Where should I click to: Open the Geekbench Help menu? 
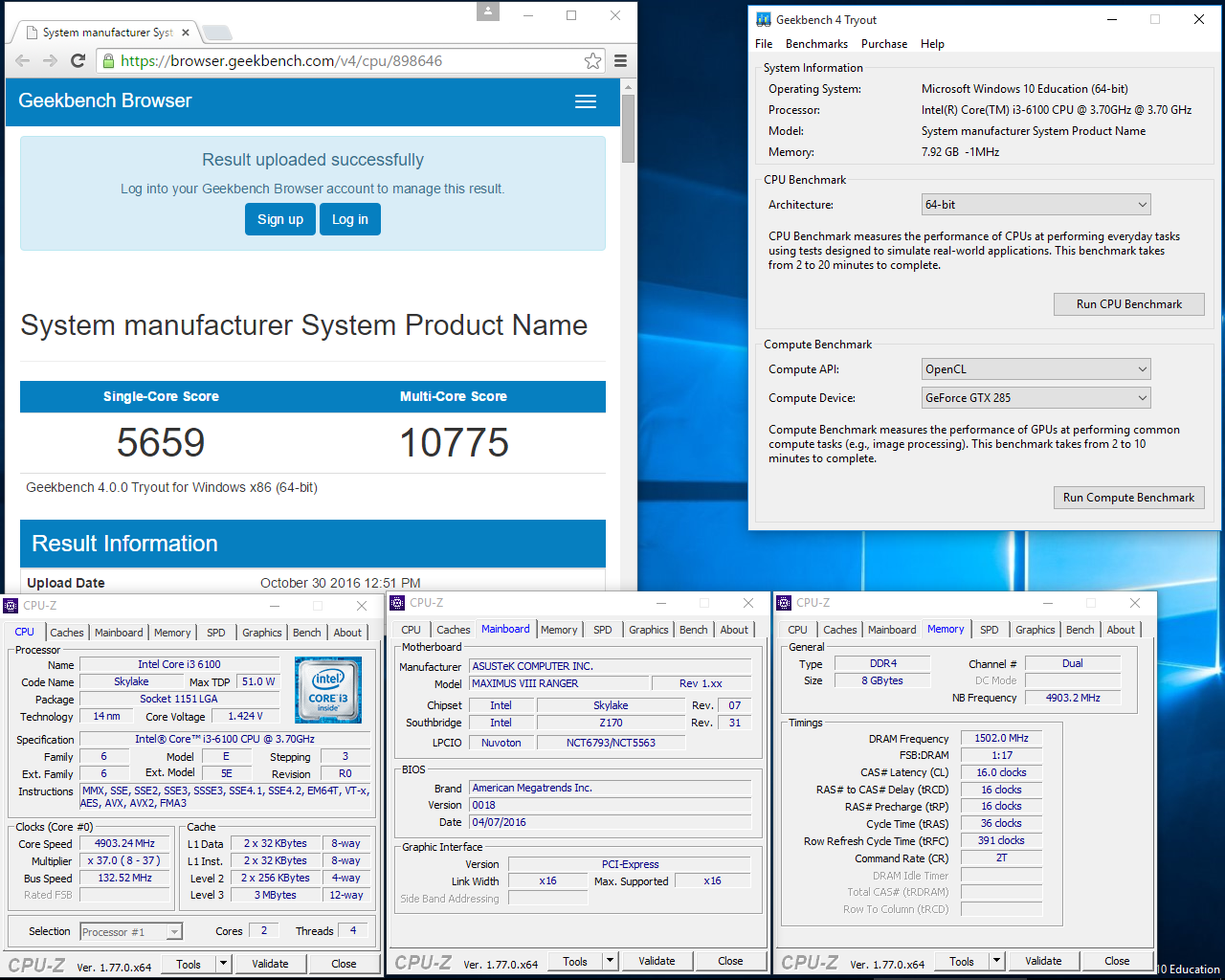pos(932,44)
